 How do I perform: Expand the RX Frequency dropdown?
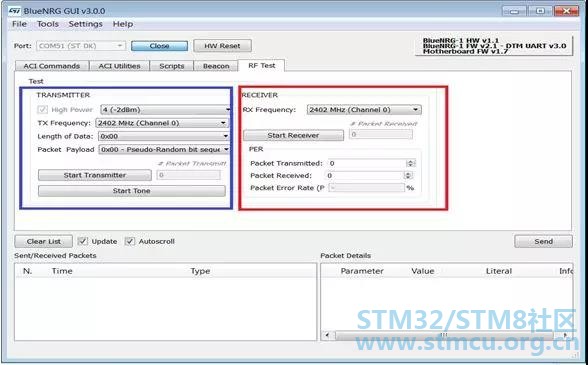pos(364,110)
